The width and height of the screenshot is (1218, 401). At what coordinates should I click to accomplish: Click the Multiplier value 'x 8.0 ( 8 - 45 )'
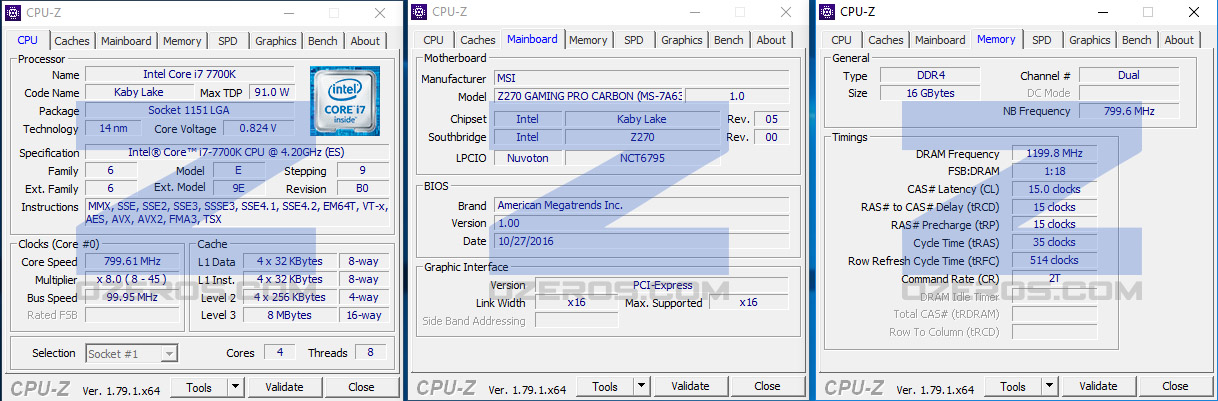tap(133, 280)
